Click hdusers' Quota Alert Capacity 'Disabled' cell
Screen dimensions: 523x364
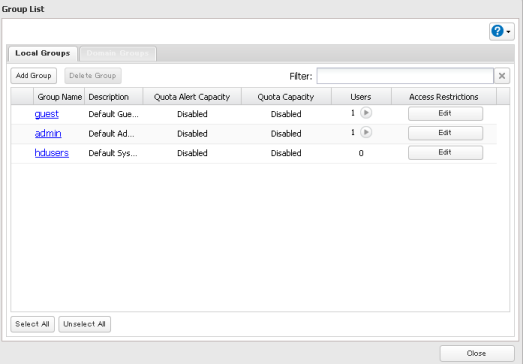tap(192, 153)
